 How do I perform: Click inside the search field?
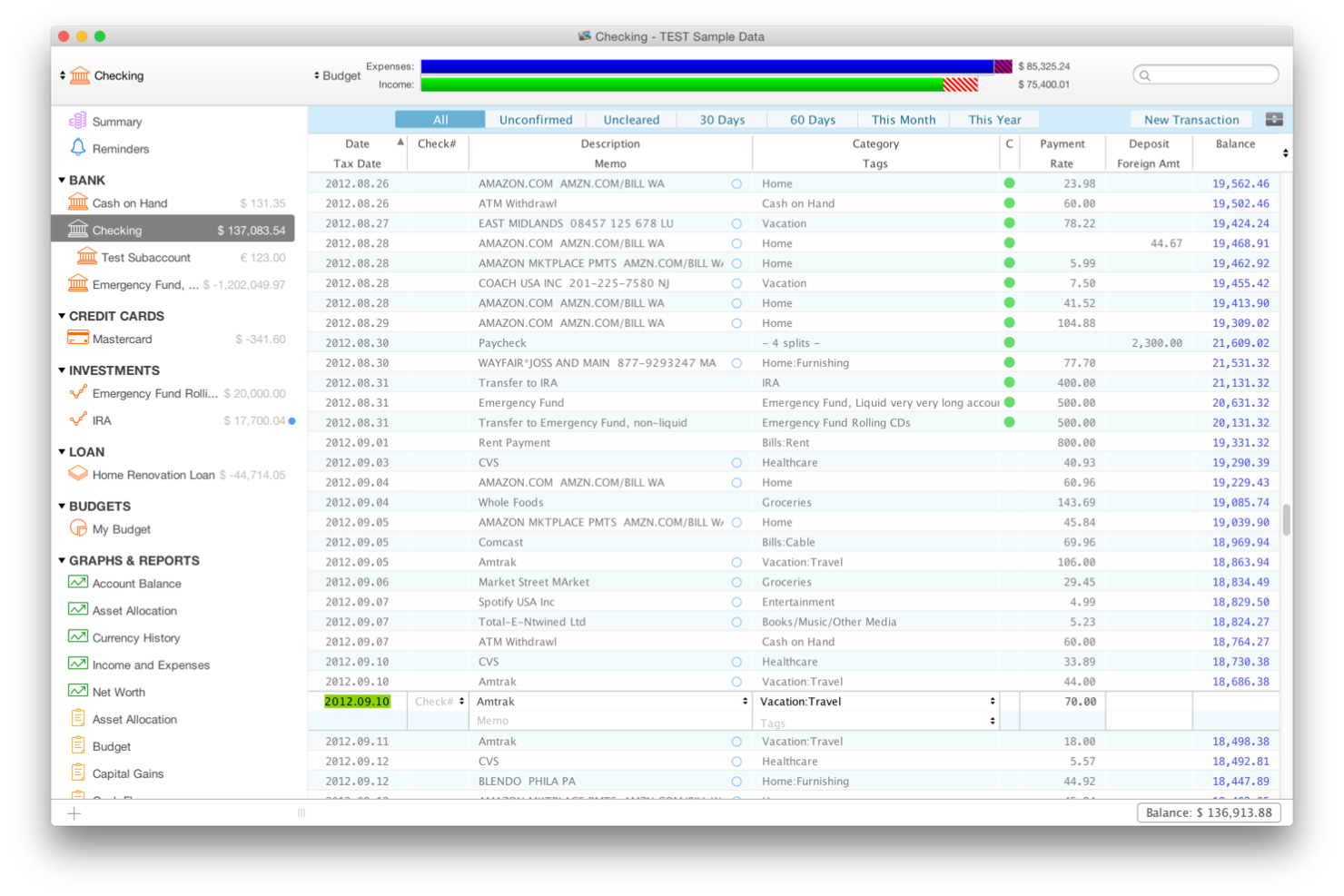pyautogui.click(x=1206, y=74)
